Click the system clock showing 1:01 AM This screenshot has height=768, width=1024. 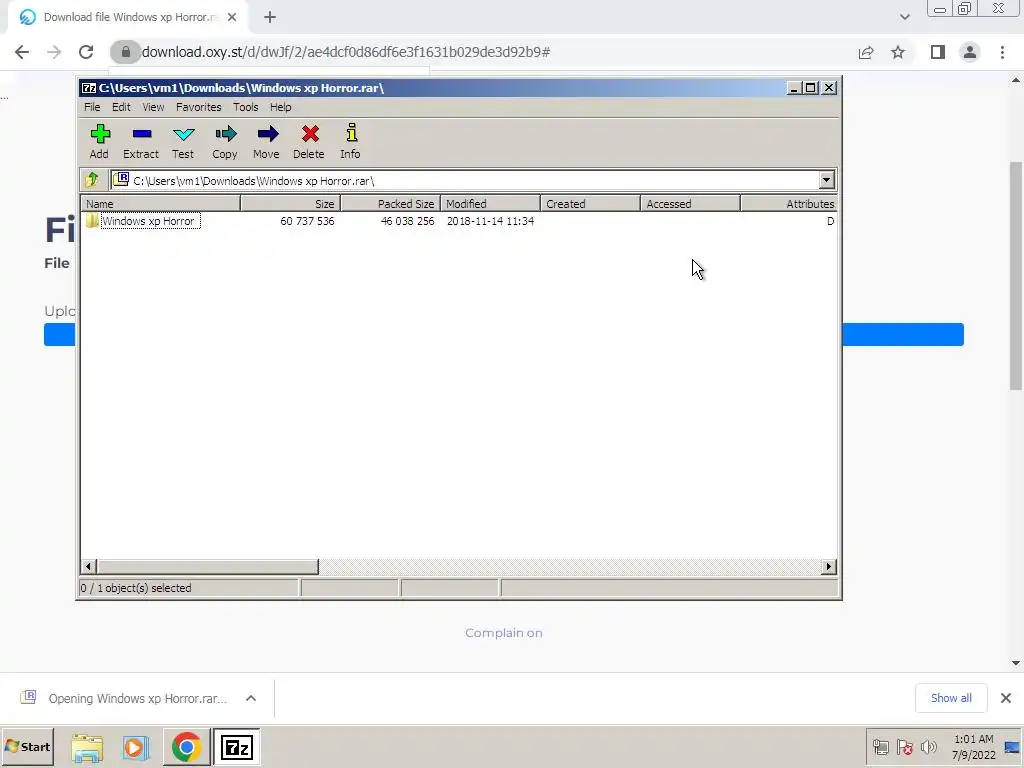coord(974,746)
